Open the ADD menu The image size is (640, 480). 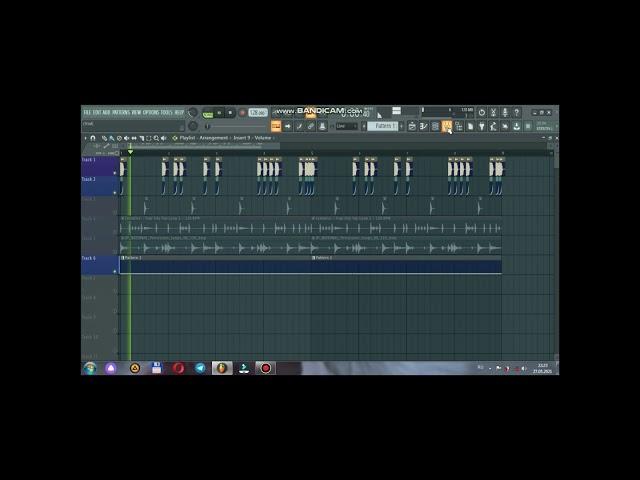pos(107,112)
